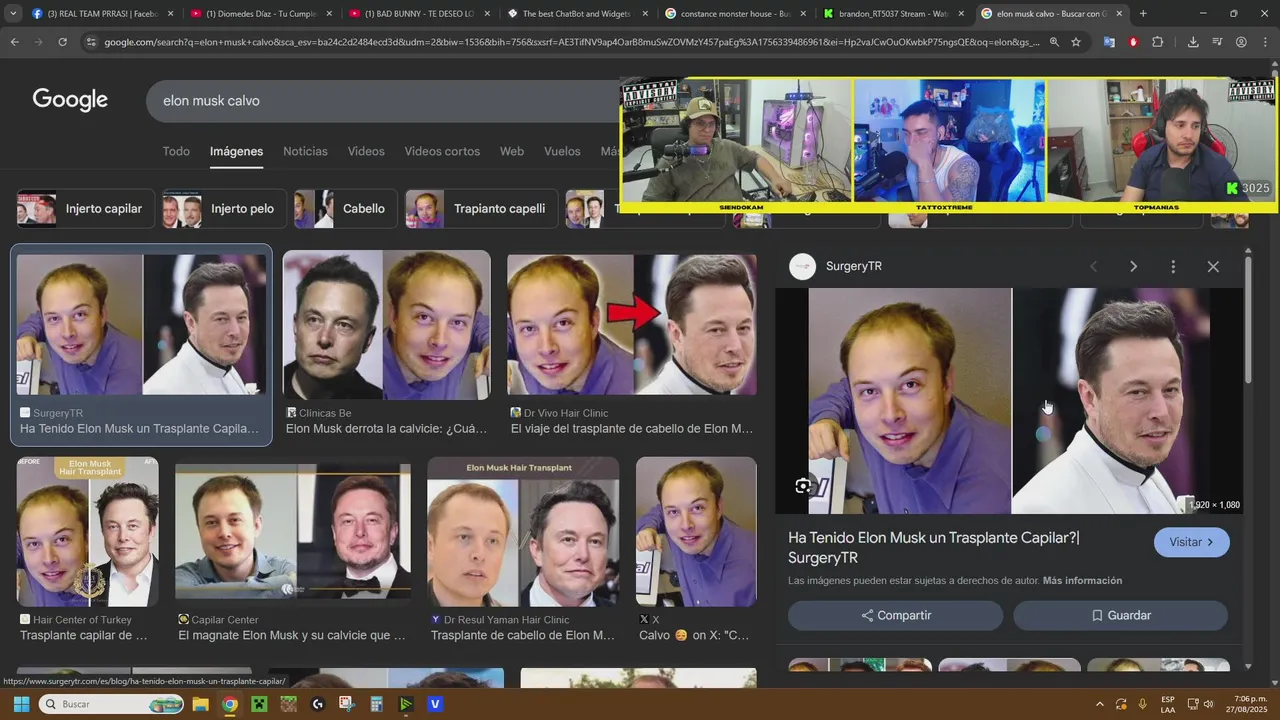Viewport: 1280px width, 720px height.
Task: Show next image in preview panel
Action: (x=1133, y=266)
